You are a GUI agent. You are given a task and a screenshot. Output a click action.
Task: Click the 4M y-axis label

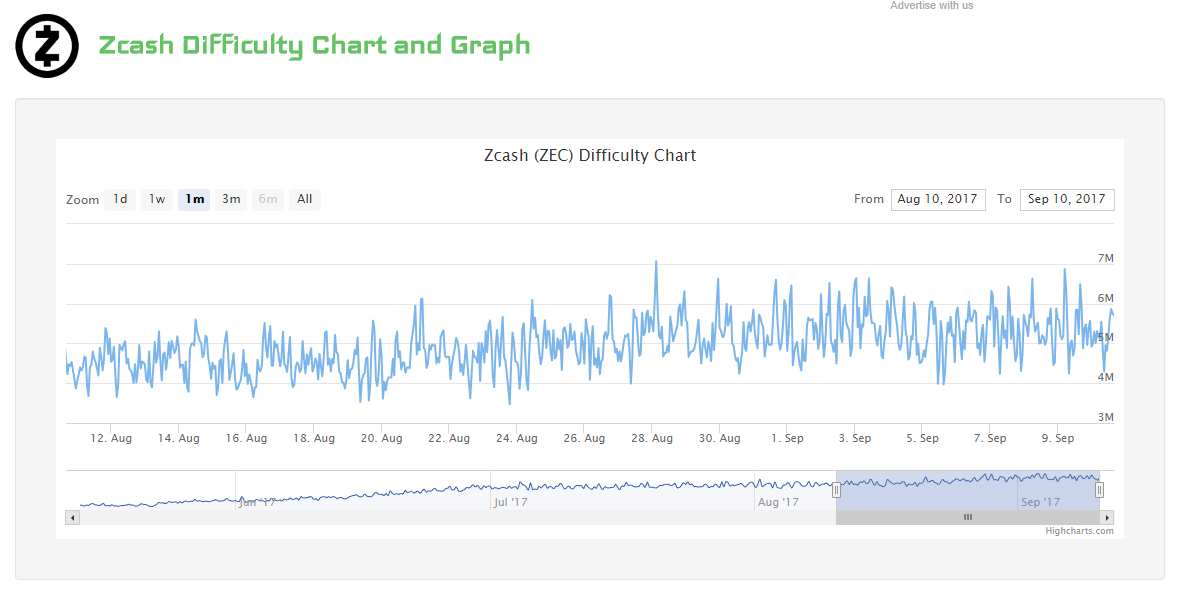coord(1105,377)
